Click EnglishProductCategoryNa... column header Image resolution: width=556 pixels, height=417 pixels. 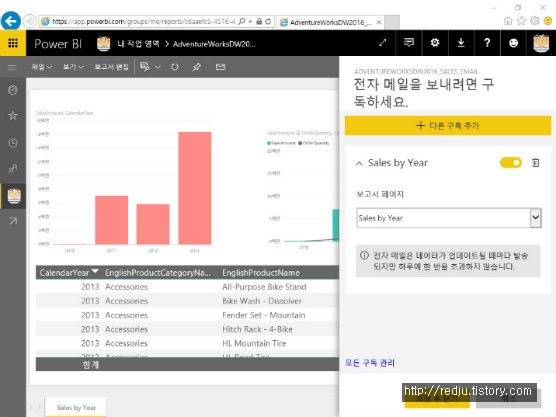158,273
